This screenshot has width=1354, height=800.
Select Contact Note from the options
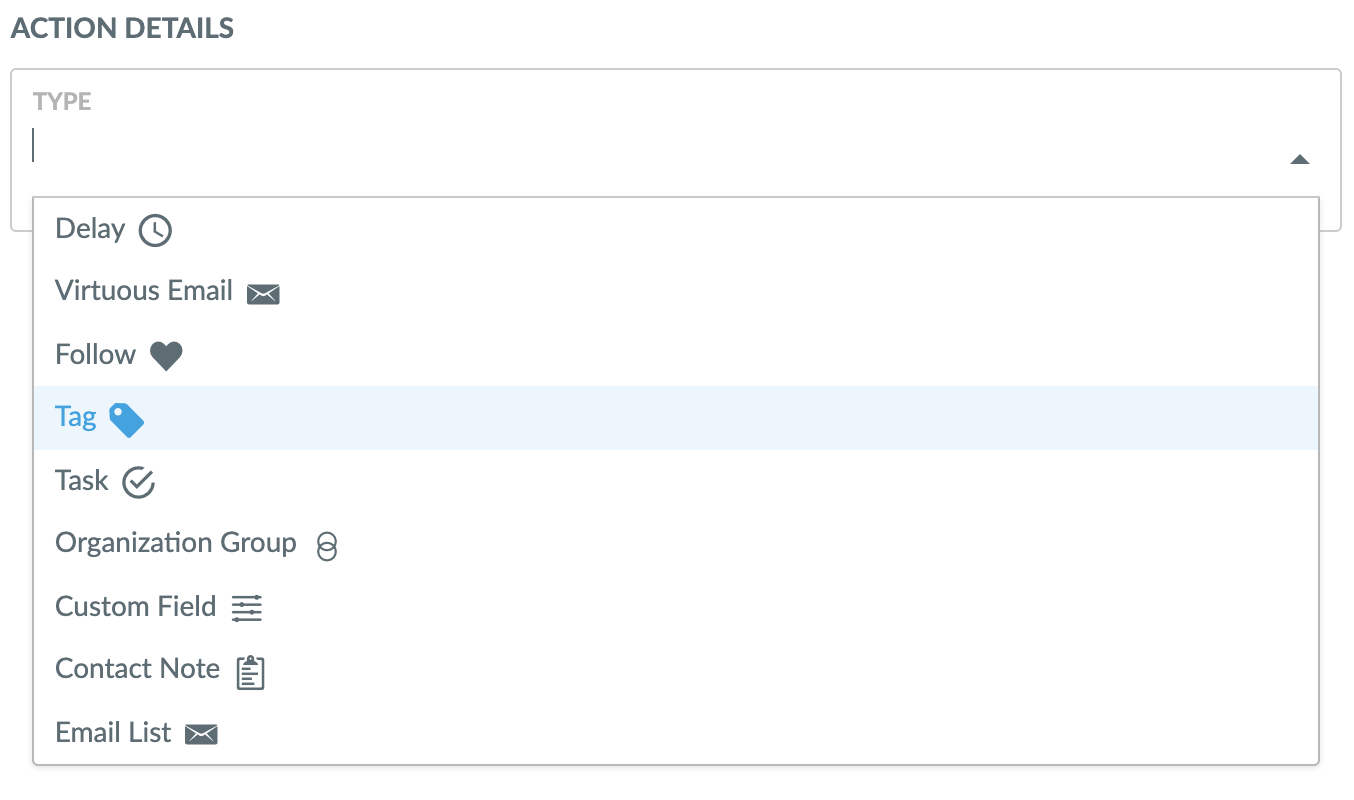click(x=138, y=669)
